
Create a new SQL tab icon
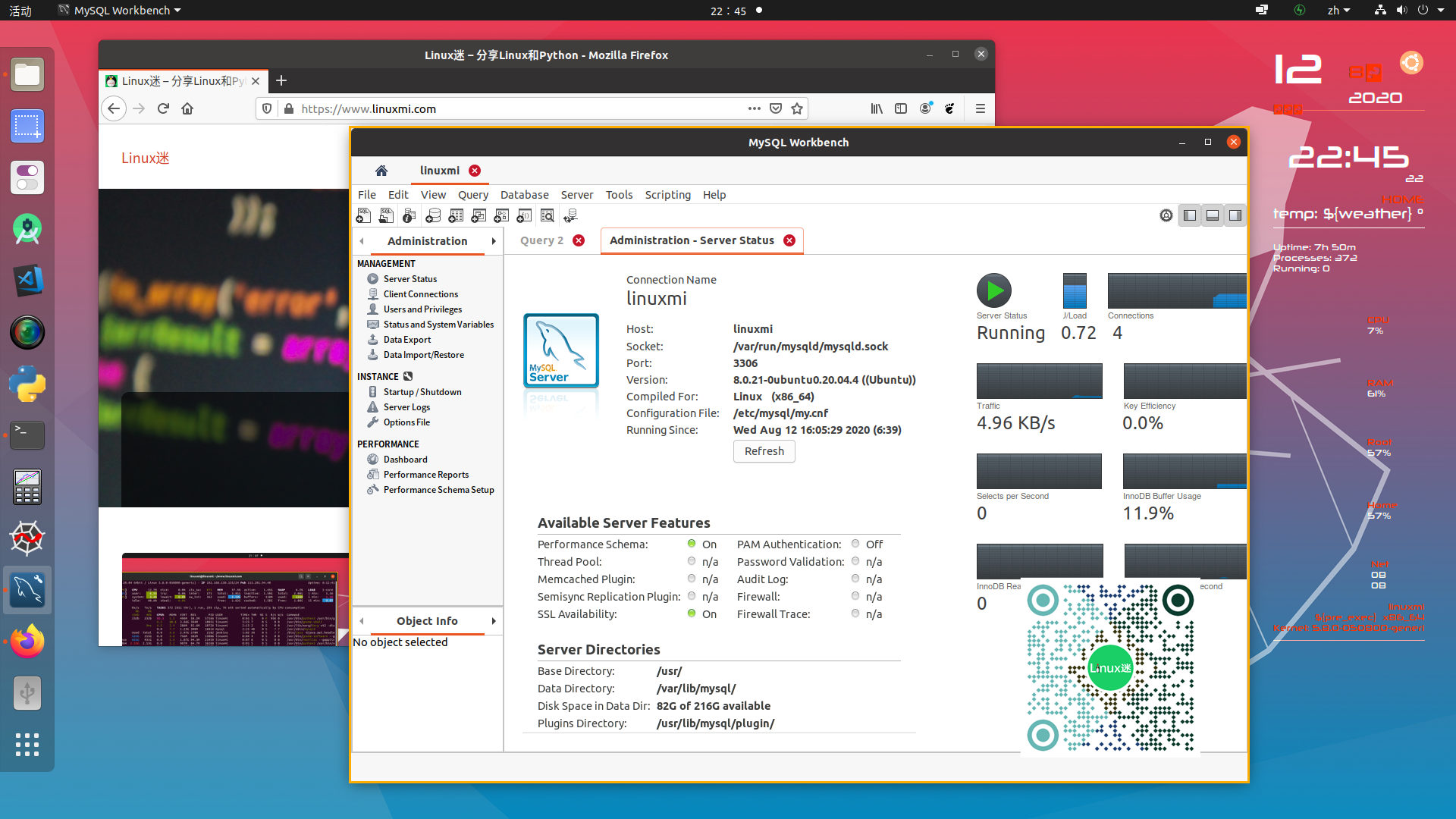pos(363,216)
